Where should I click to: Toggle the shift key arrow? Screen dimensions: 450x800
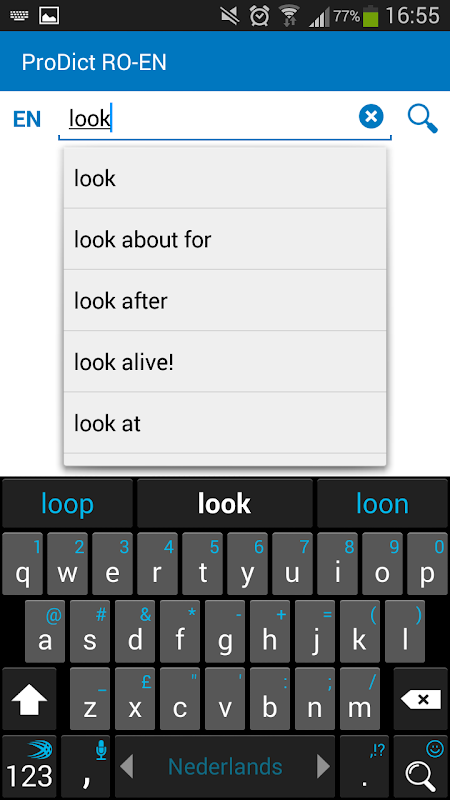29,699
